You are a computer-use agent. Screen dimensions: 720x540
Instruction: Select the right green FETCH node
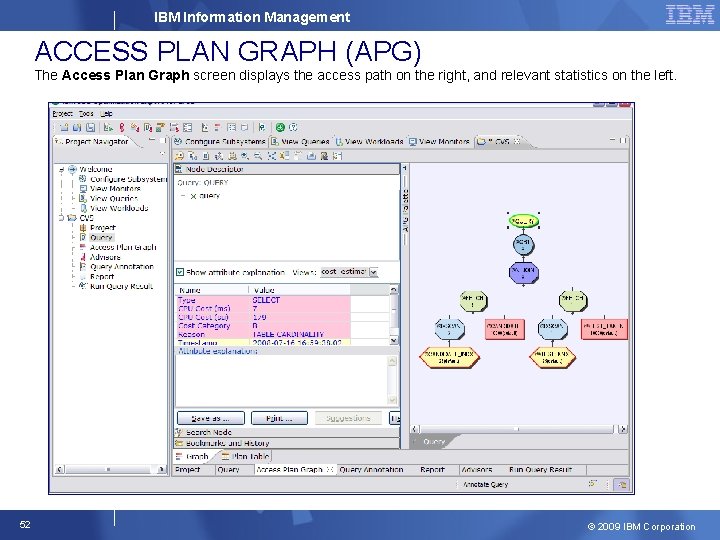point(573,301)
